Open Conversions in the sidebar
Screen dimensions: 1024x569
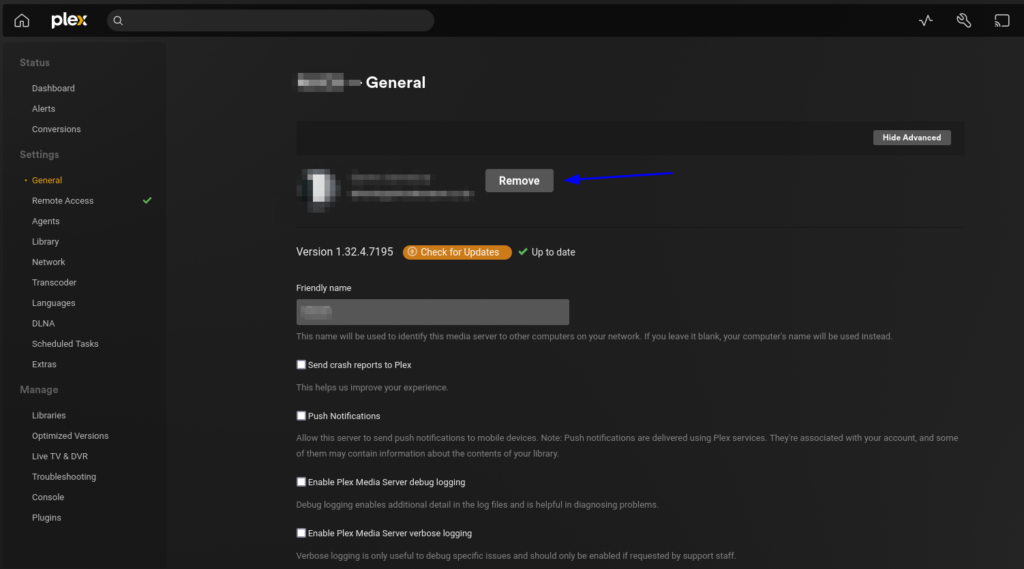pos(56,129)
